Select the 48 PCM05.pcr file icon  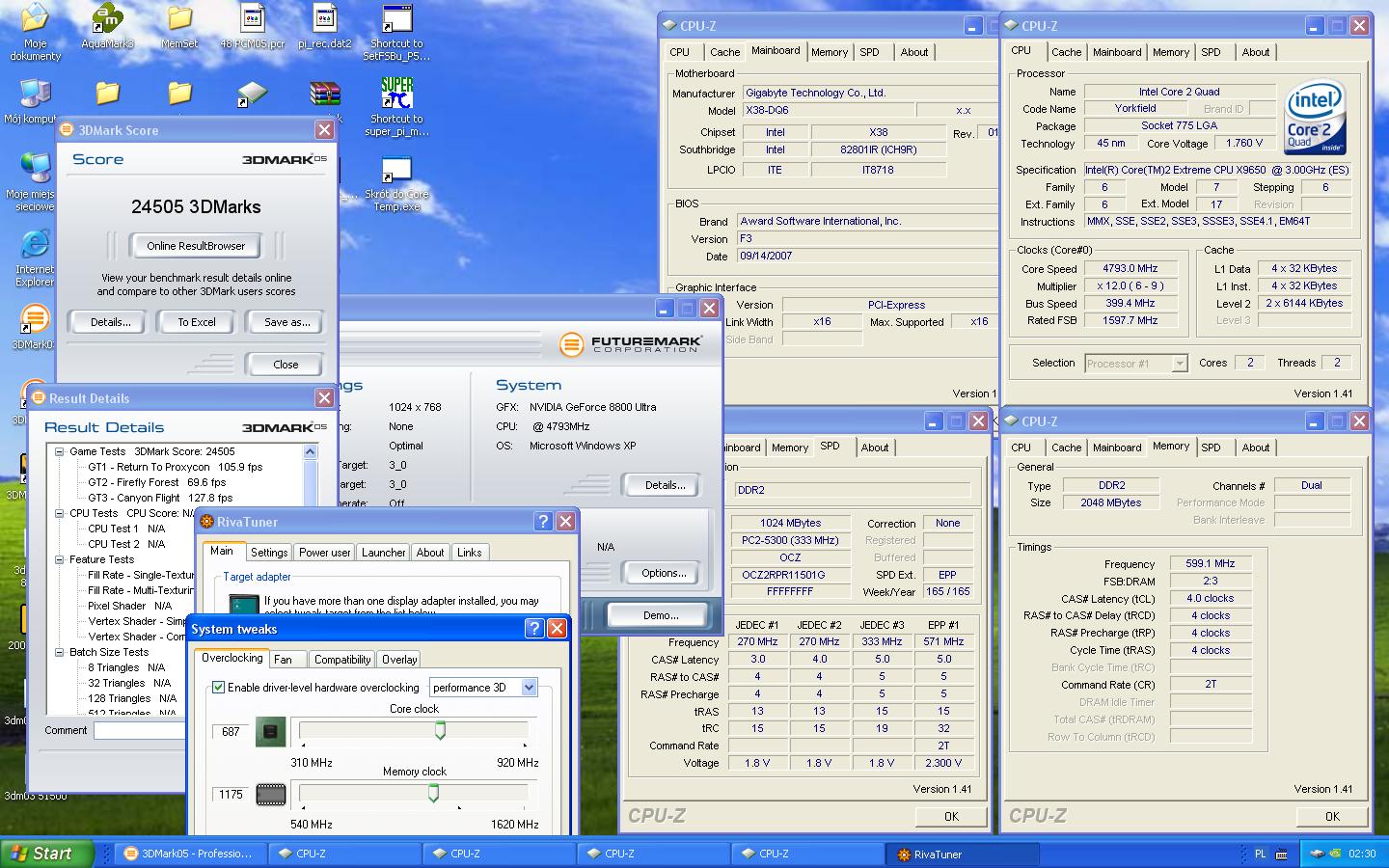(x=252, y=19)
